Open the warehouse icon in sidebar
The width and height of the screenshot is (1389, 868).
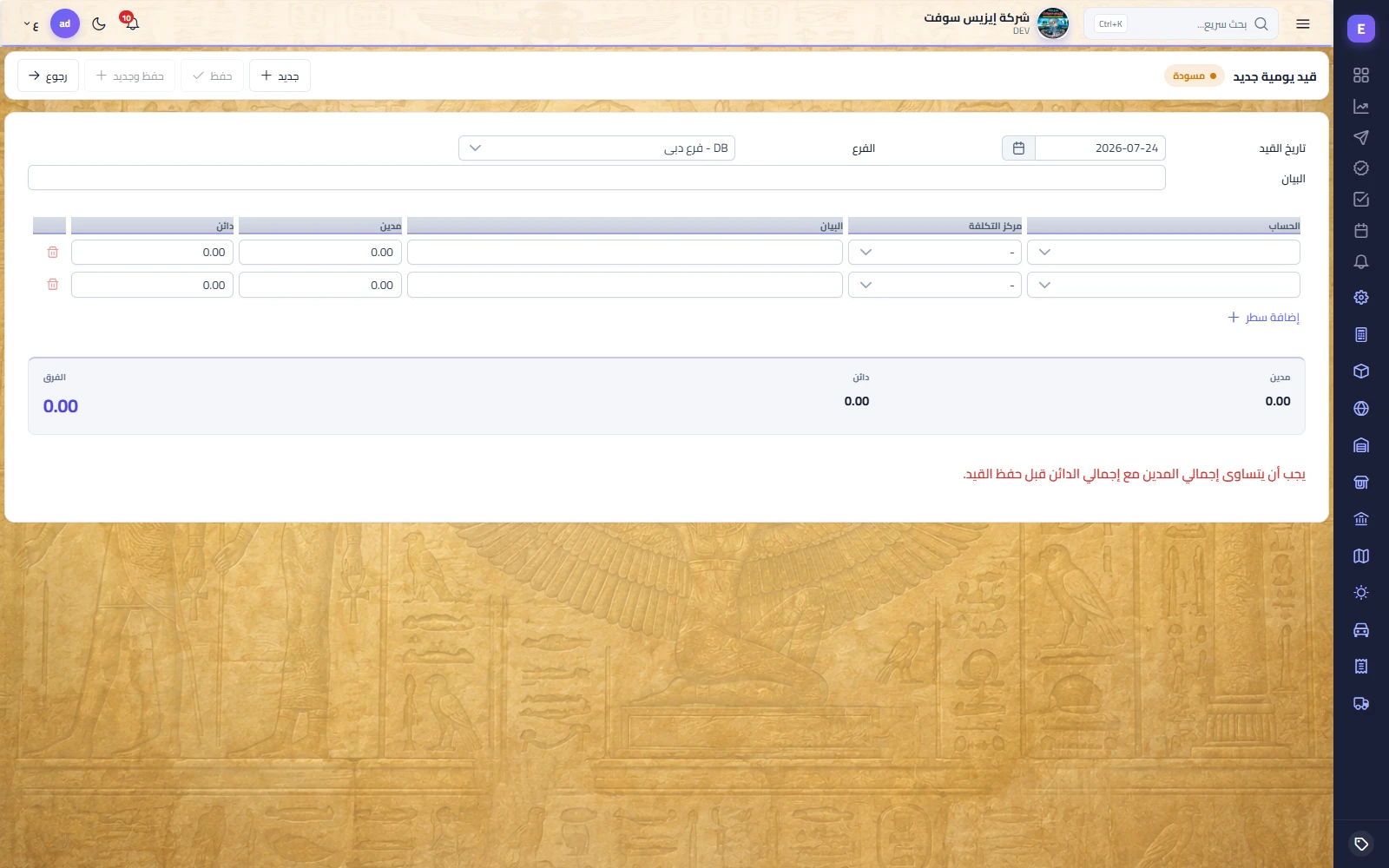(x=1360, y=445)
